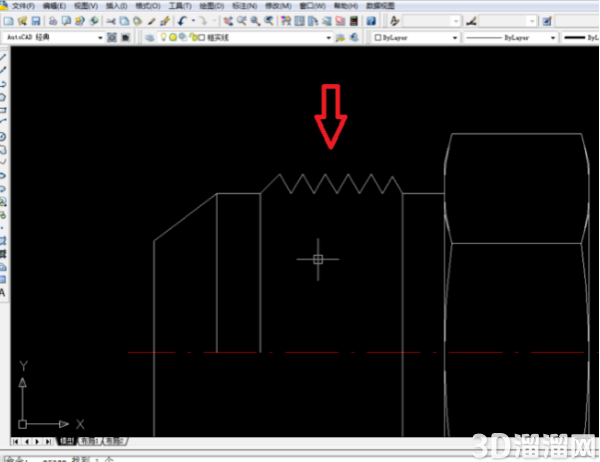Click the Text Style icon
Image resolution: width=600 pixels, height=462 pixels.
click(394, 21)
